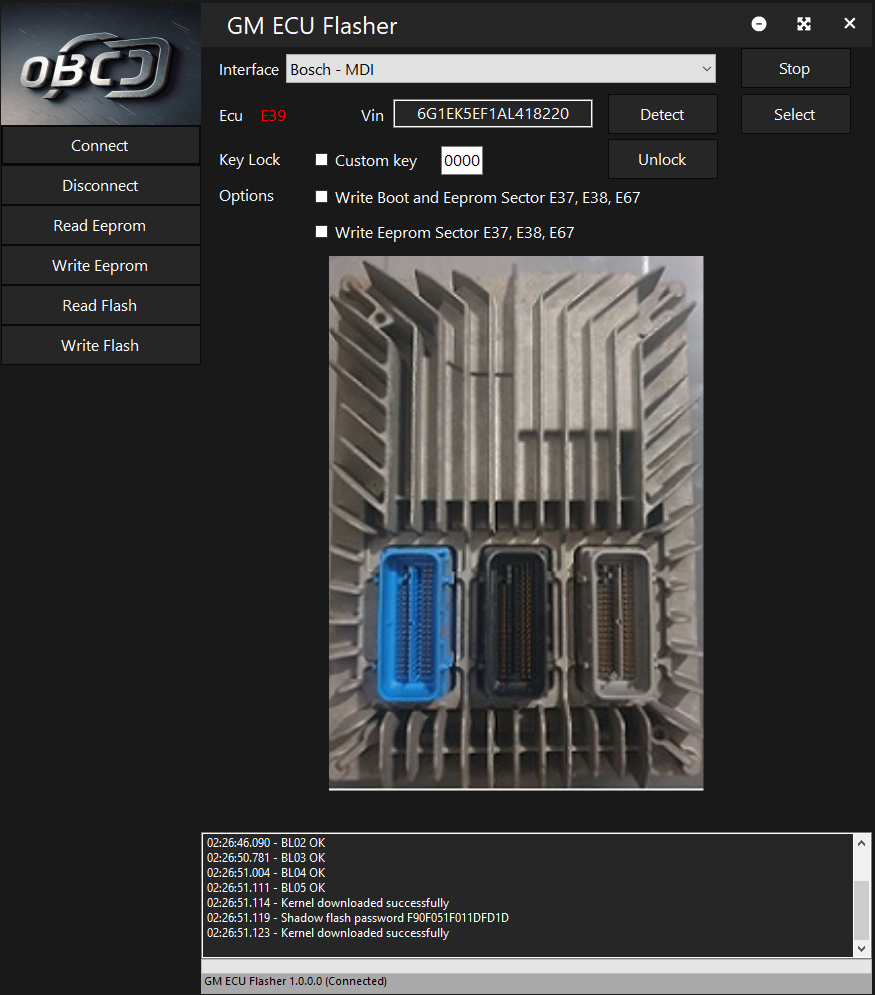Select the 02:26:51.114 Kernel downloaded log line
This screenshot has width=875, height=995.
328,902
